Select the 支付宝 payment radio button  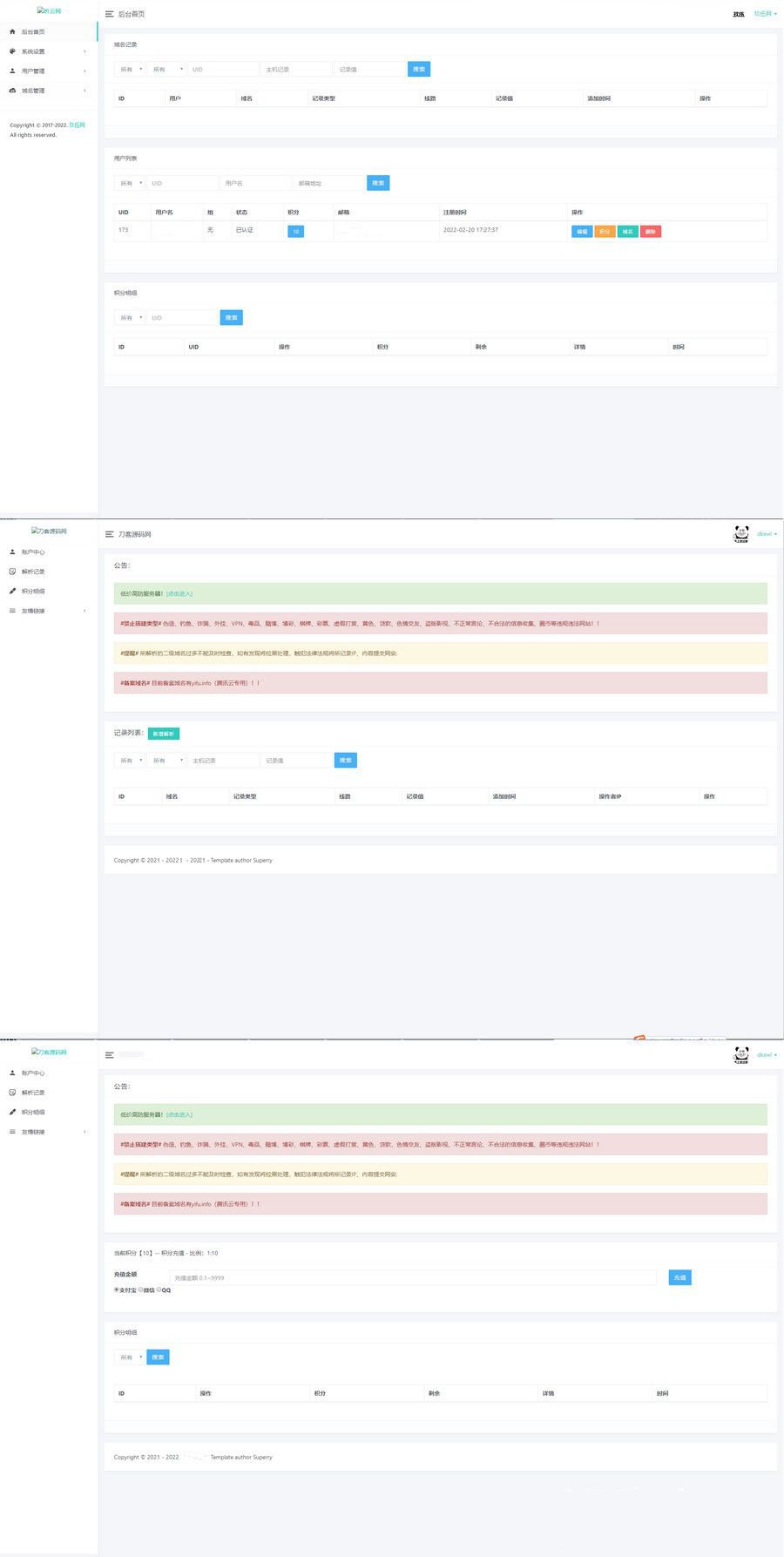[x=117, y=1290]
